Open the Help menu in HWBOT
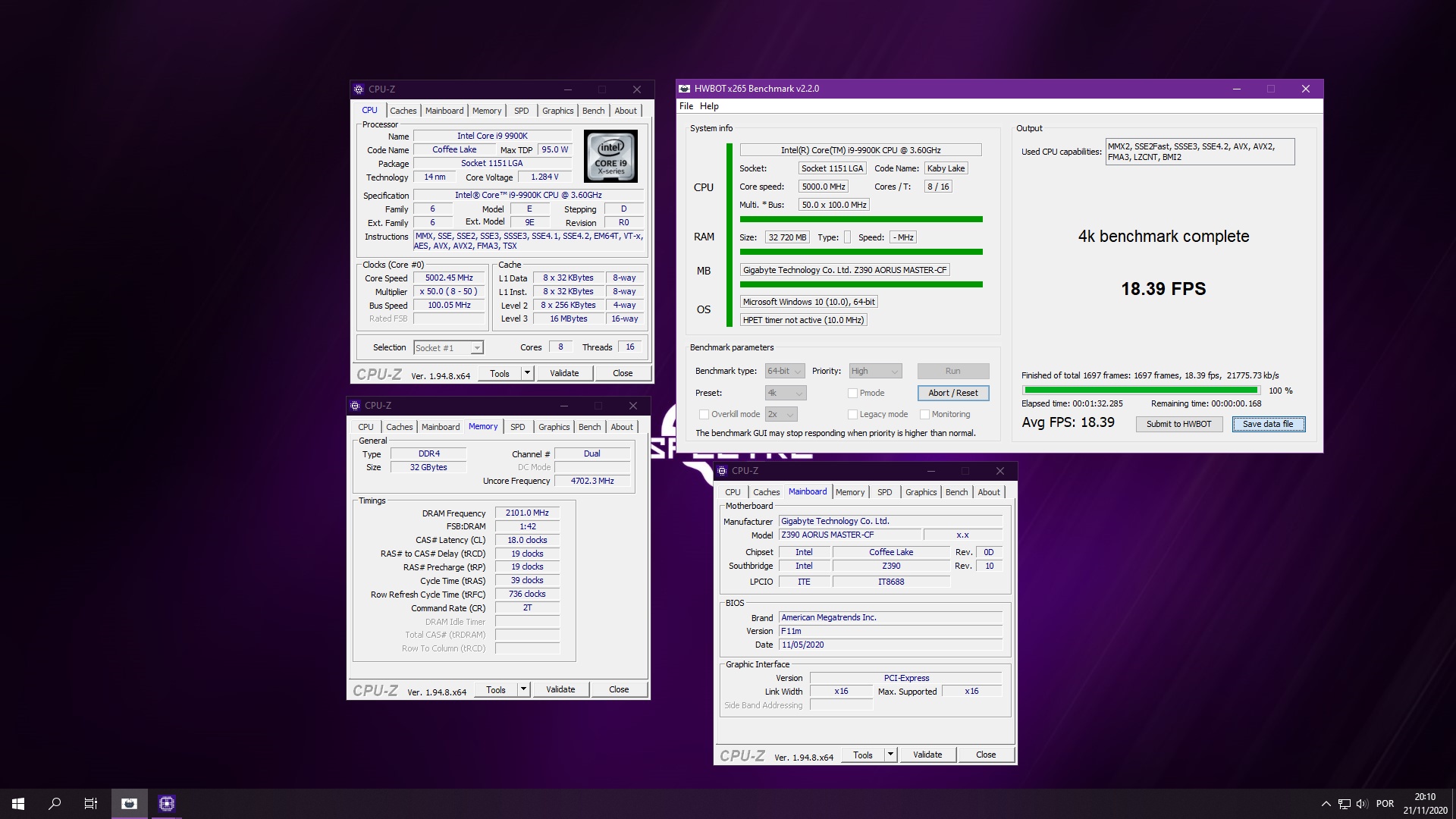 pyautogui.click(x=709, y=106)
